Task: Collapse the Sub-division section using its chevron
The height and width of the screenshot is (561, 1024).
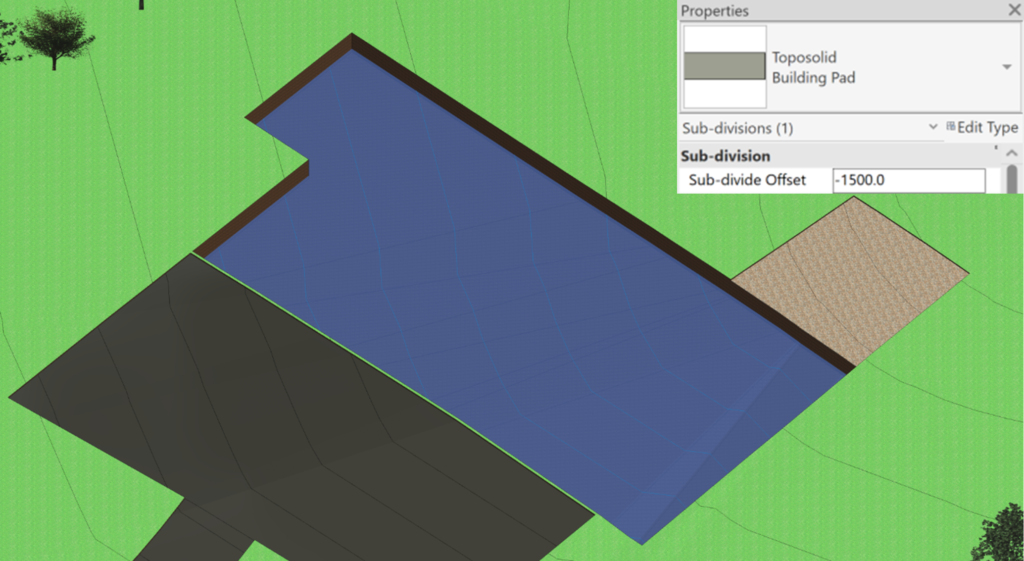Action: pyautogui.click(x=1011, y=155)
